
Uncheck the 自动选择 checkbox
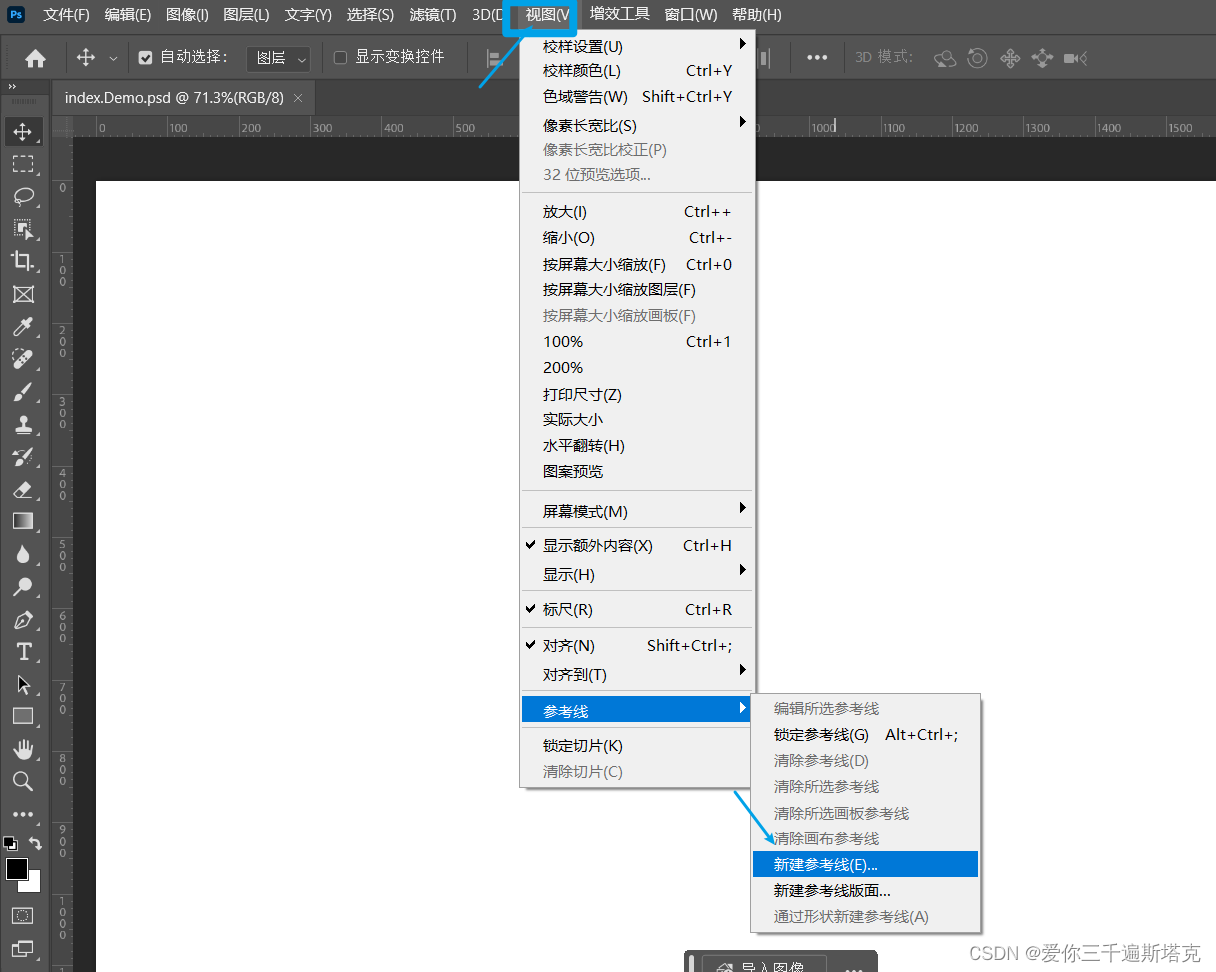pyautogui.click(x=145, y=58)
